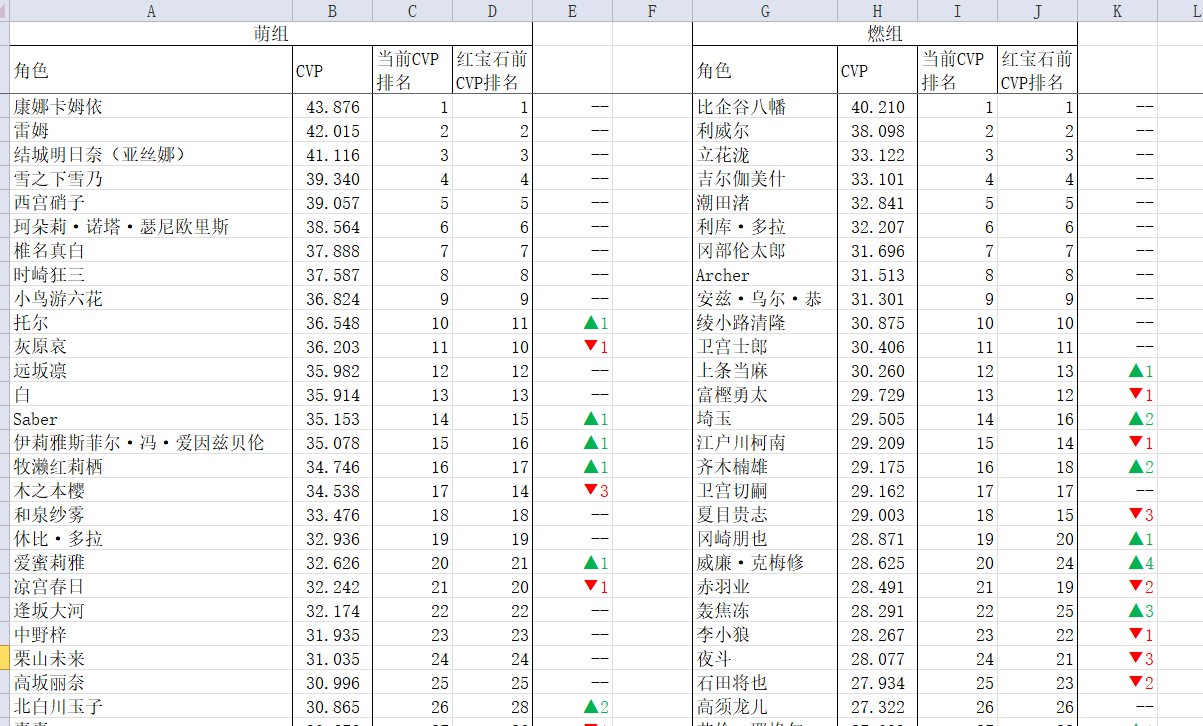Screen dimensions: 1203x726
Task: Select cell 北白川玉子
Action: 151,706
